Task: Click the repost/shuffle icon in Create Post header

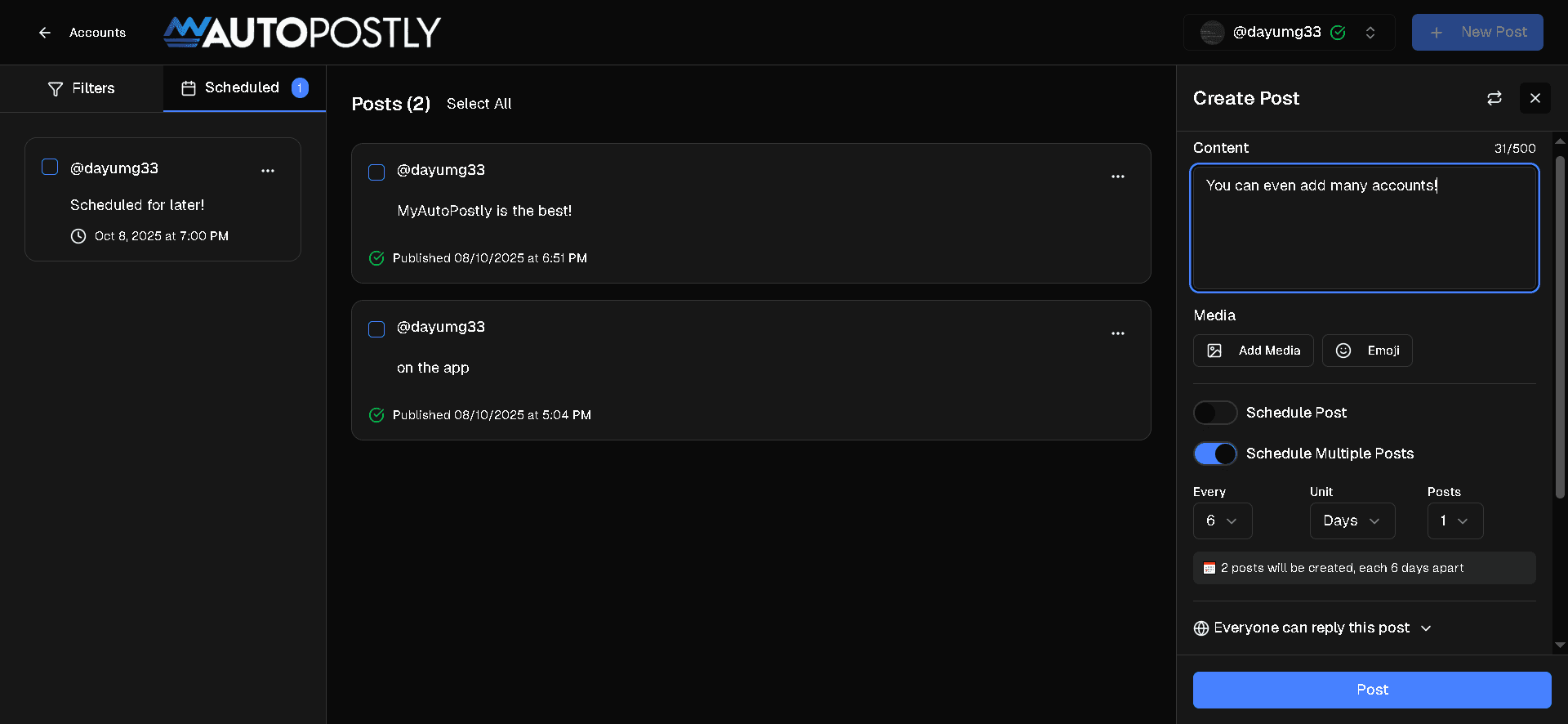Action: click(x=1494, y=98)
